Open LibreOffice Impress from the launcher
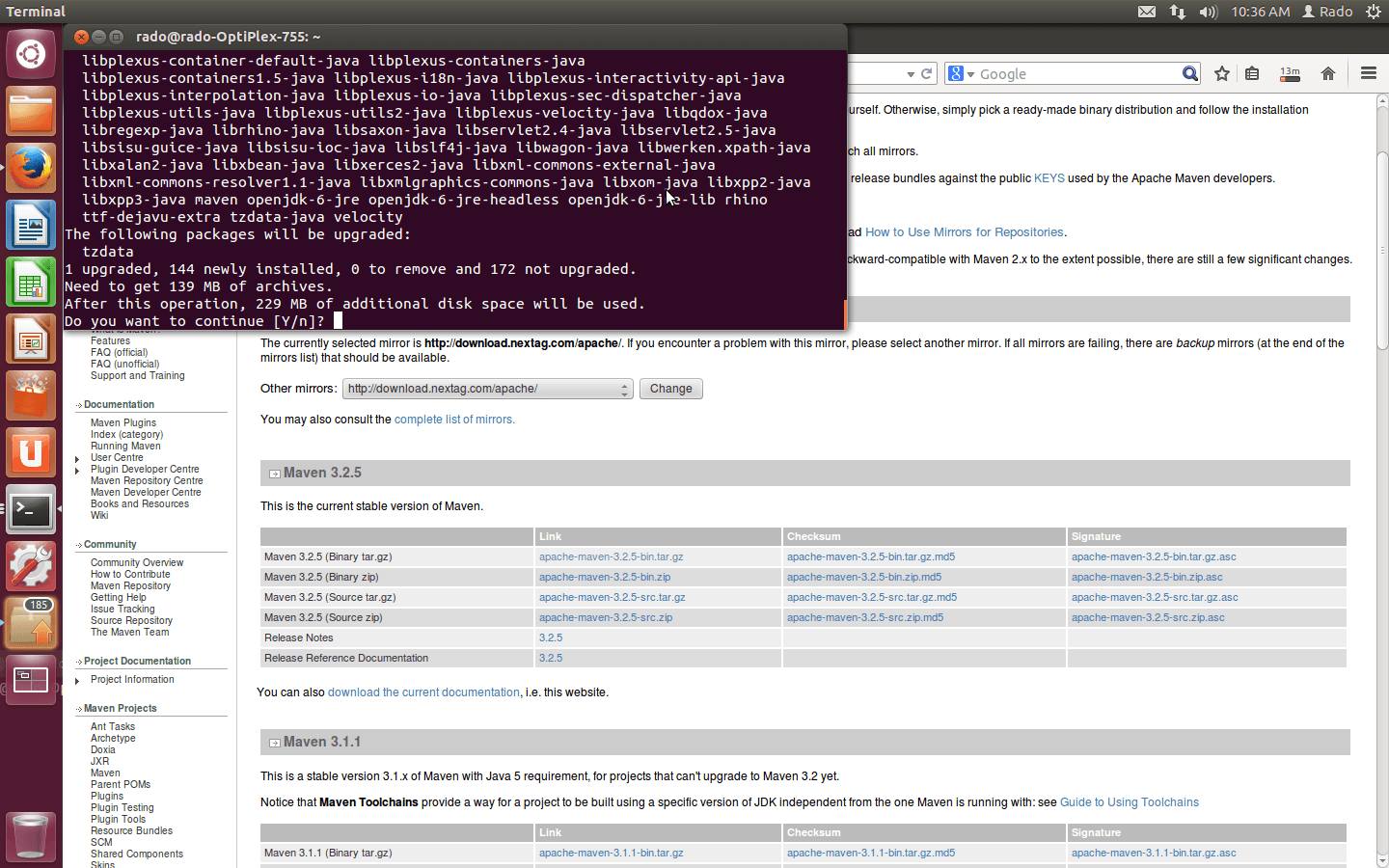Screen dimensions: 1389x868 coord(31,339)
